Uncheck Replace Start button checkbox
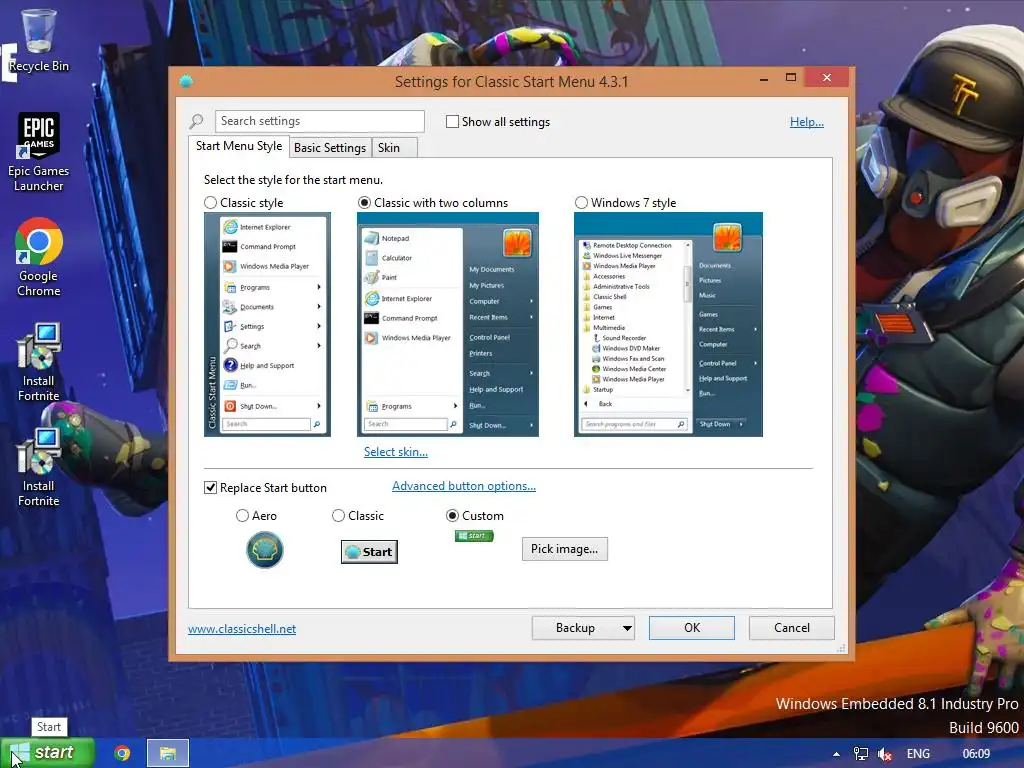The image size is (1024, 768). (210, 488)
